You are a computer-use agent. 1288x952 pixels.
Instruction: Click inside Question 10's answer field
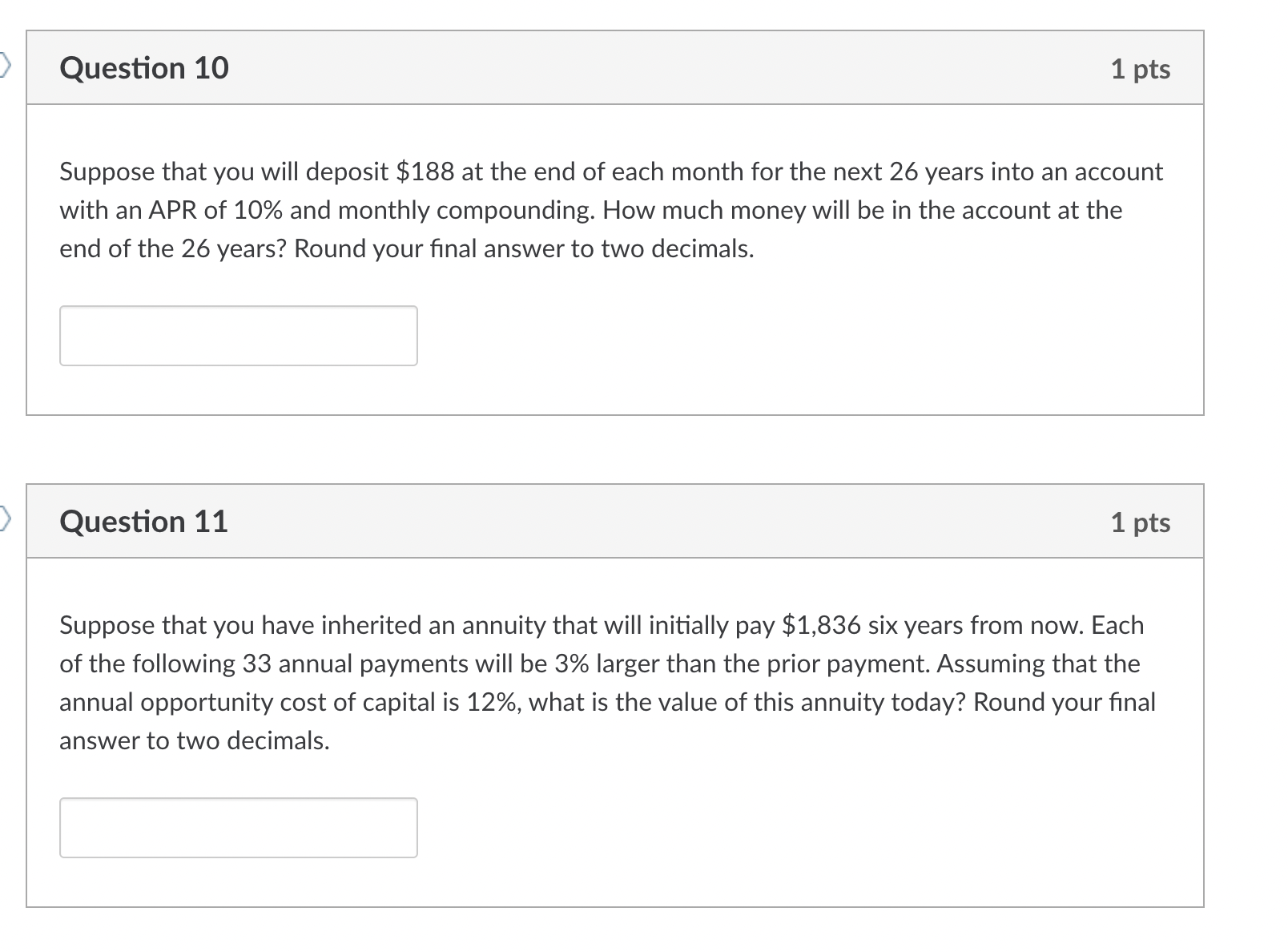238,335
